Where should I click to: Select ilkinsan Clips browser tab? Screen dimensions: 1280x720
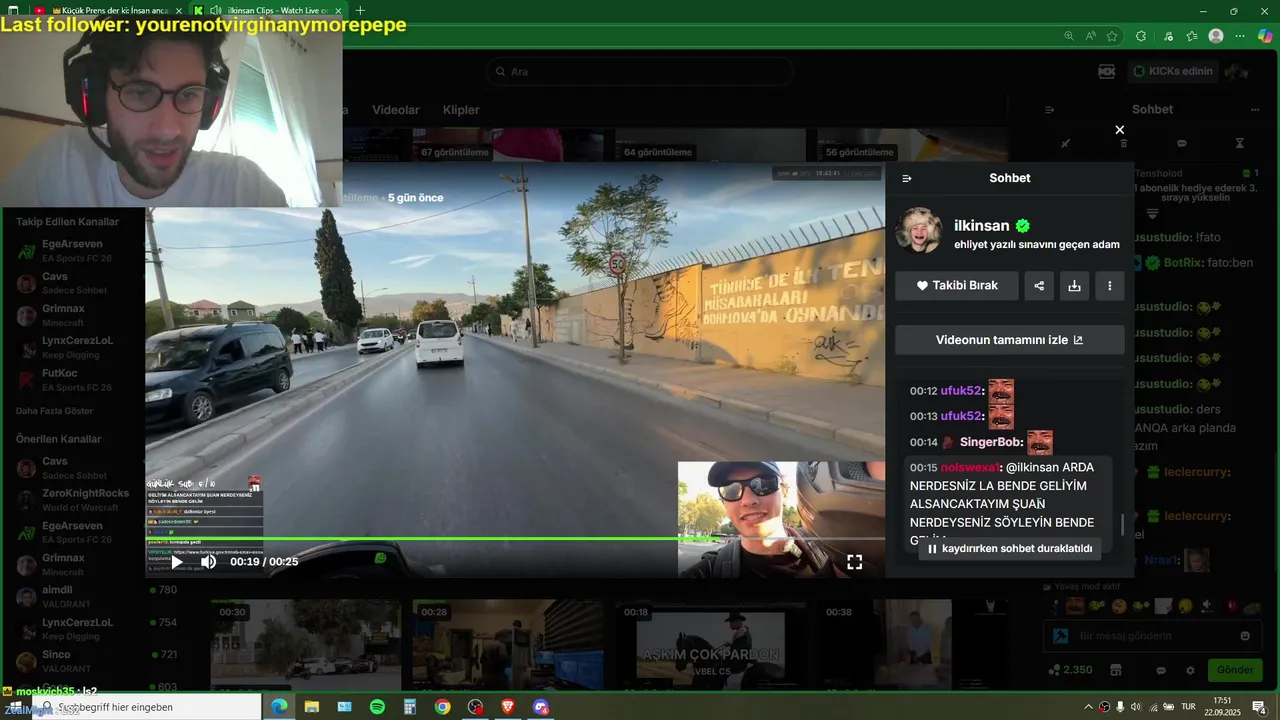coord(268,10)
